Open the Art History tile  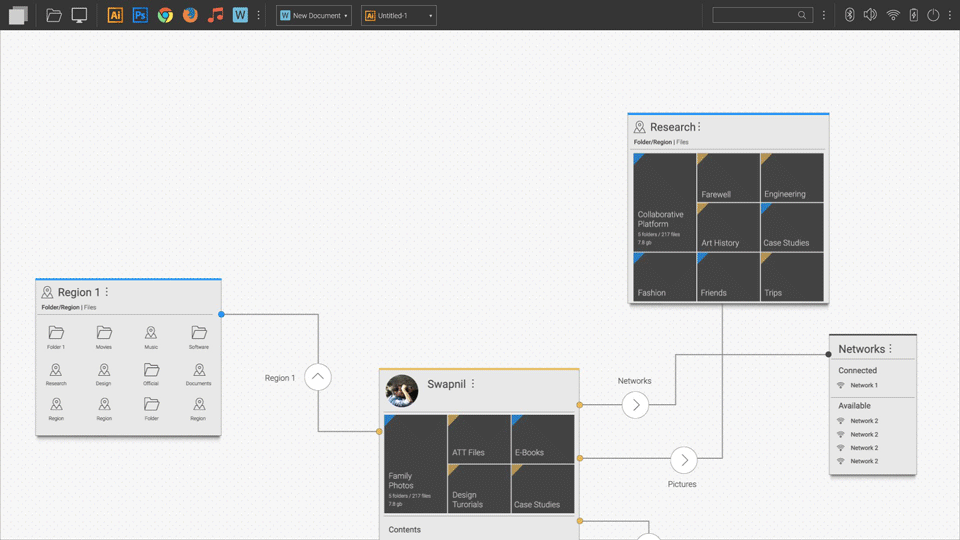(x=728, y=227)
